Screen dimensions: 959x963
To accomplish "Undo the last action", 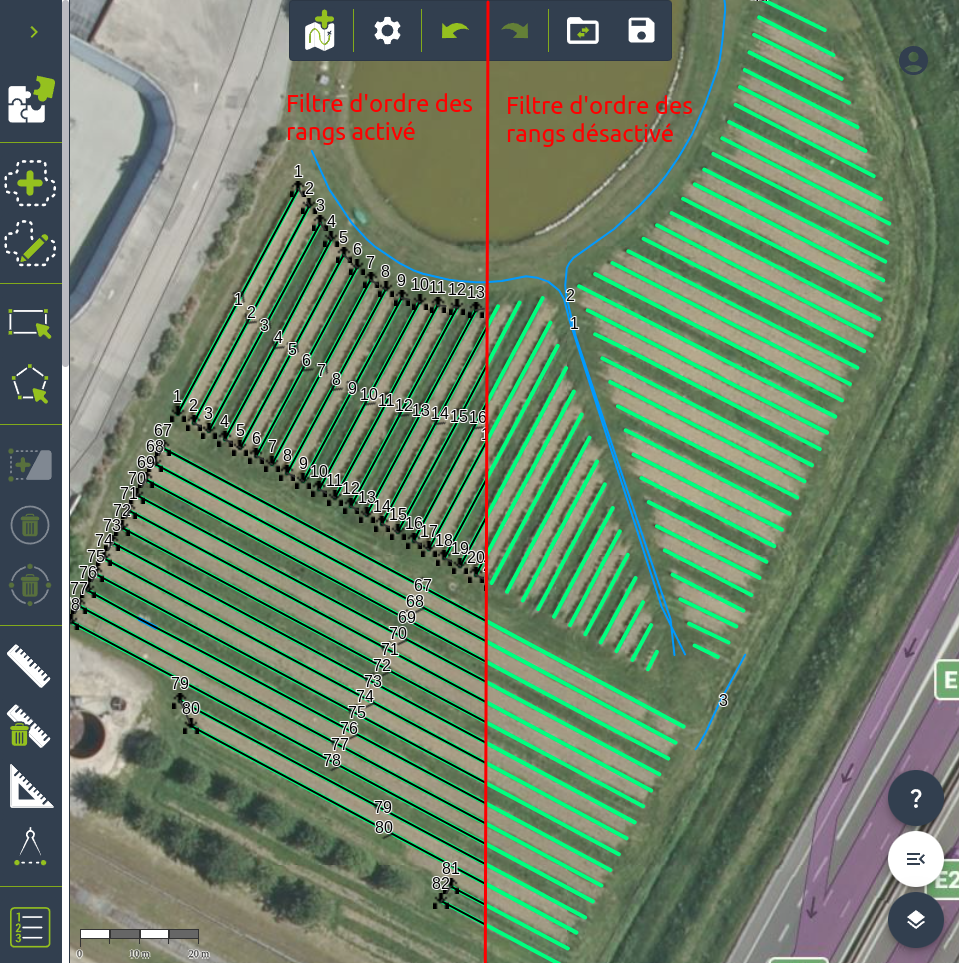I will point(454,31).
